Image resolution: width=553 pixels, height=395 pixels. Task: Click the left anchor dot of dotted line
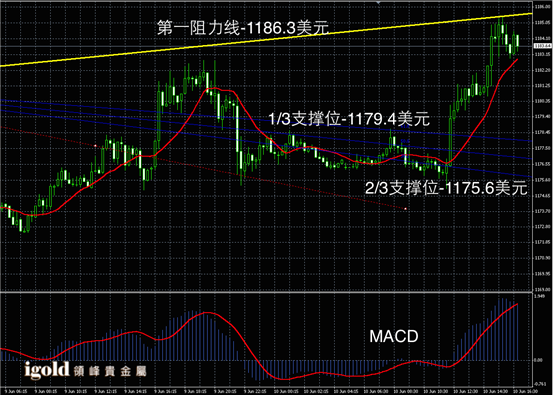(x=95, y=145)
